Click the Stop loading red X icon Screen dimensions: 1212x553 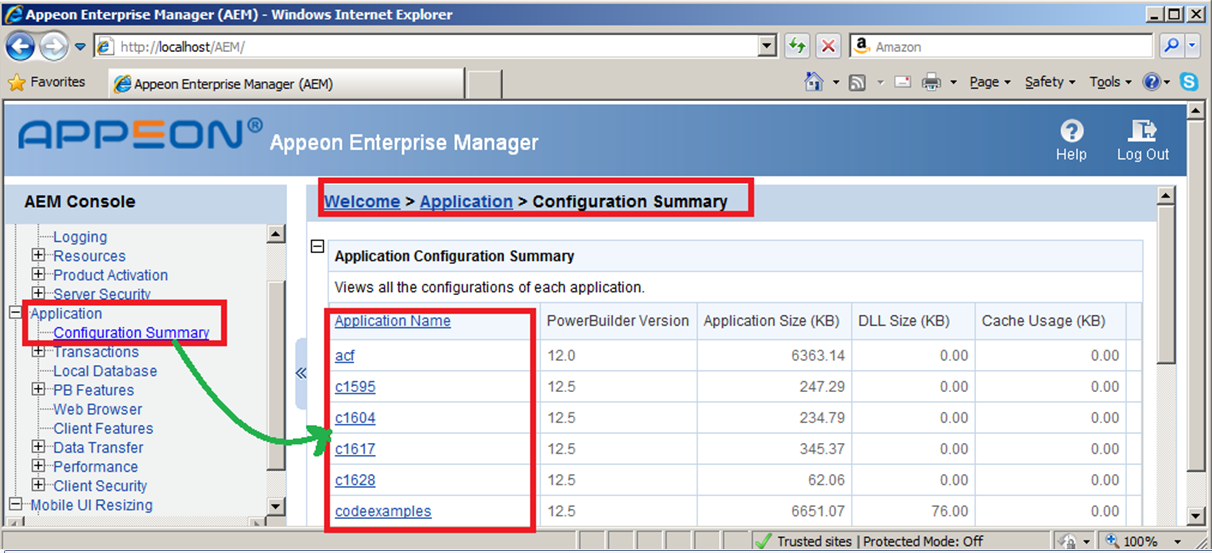click(x=829, y=46)
